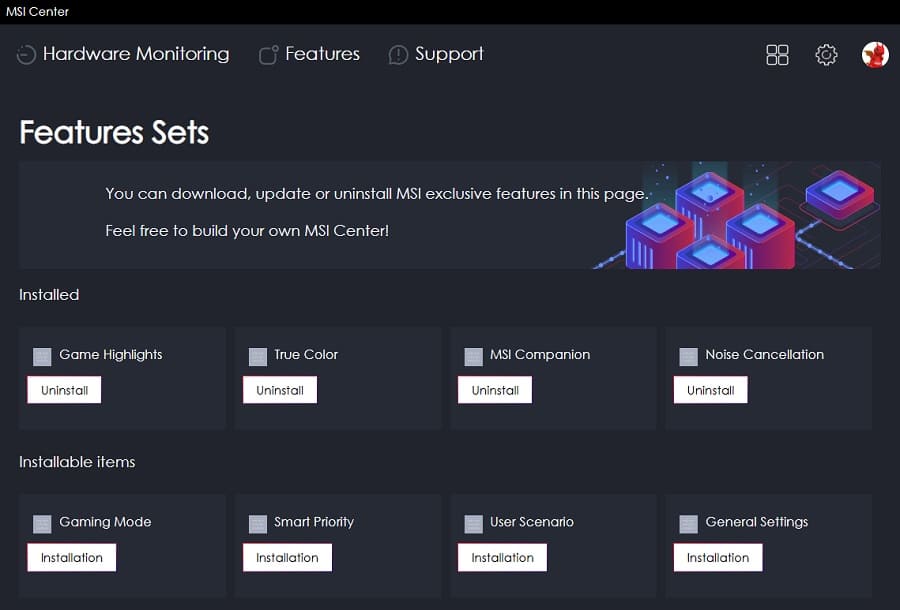Image resolution: width=900 pixels, height=610 pixels.
Task: Open settings via the gear icon
Action: 826,55
